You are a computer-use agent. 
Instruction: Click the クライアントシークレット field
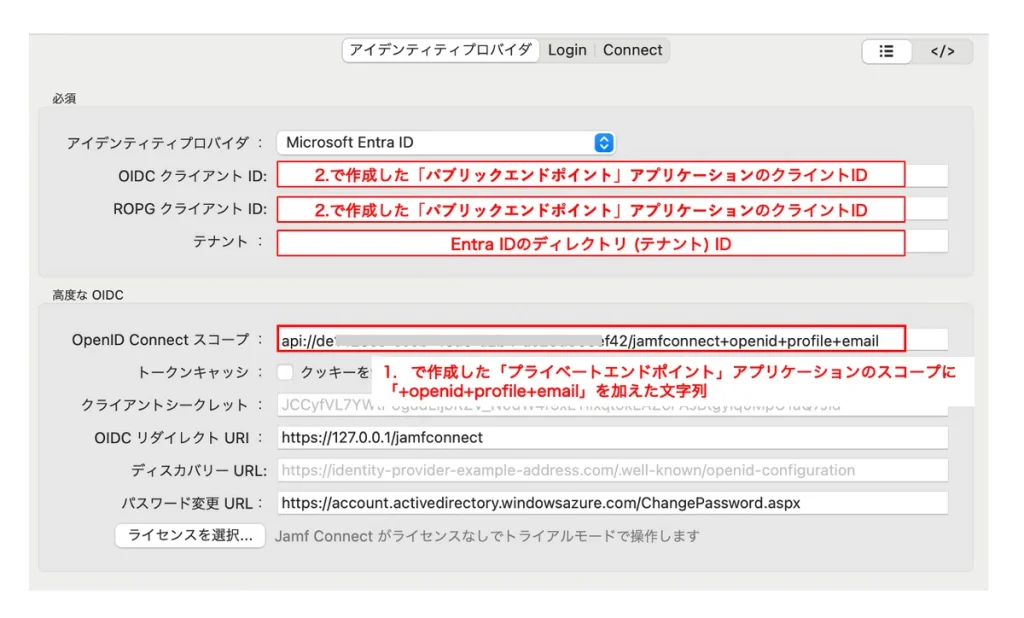pyautogui.click(x=611, y=405)
